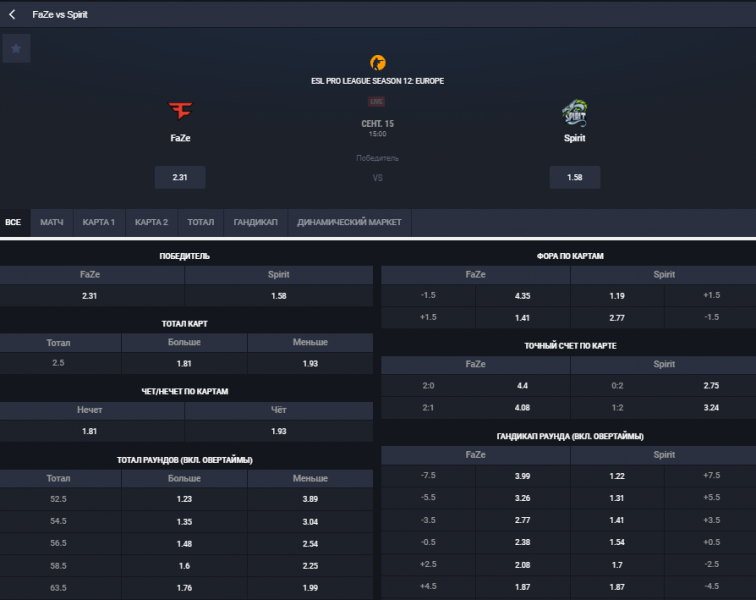Select under 63.5 rounds odds 1.99
This screenshot has width=756, height=600.
click(x=310, y=588)
